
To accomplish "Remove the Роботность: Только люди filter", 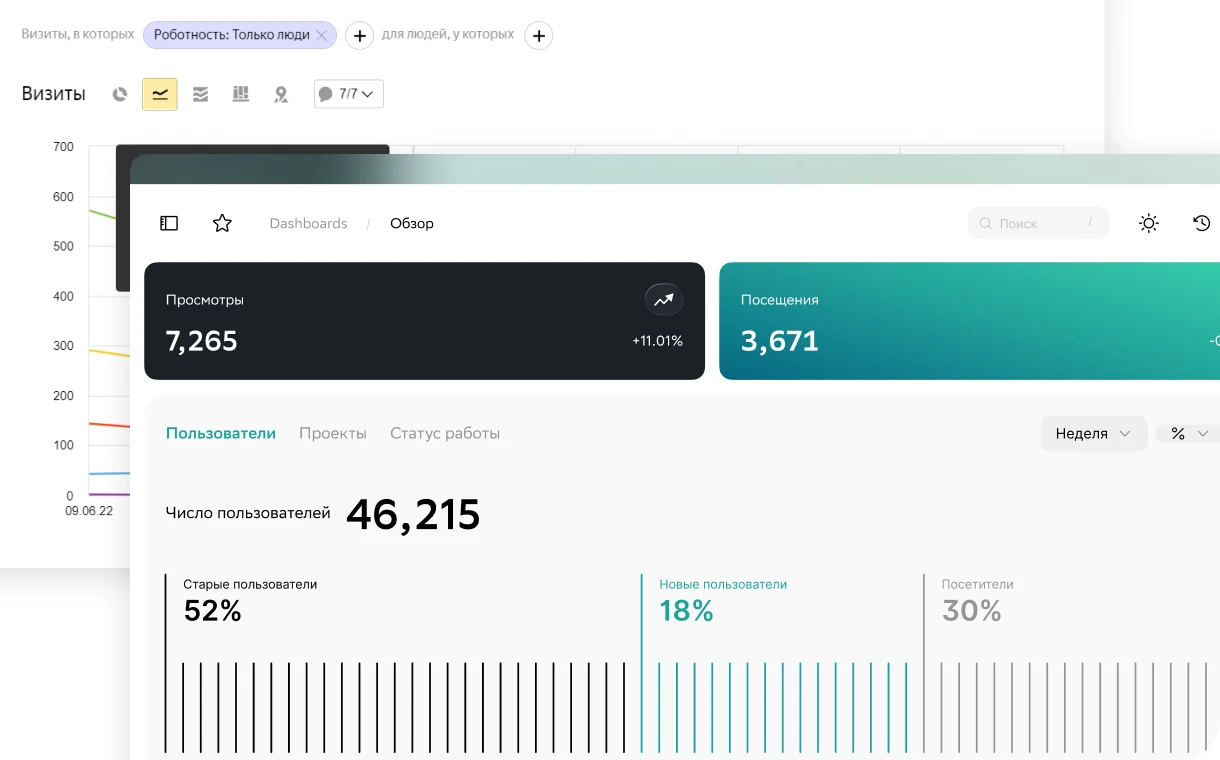I will (x=321, y=35).
